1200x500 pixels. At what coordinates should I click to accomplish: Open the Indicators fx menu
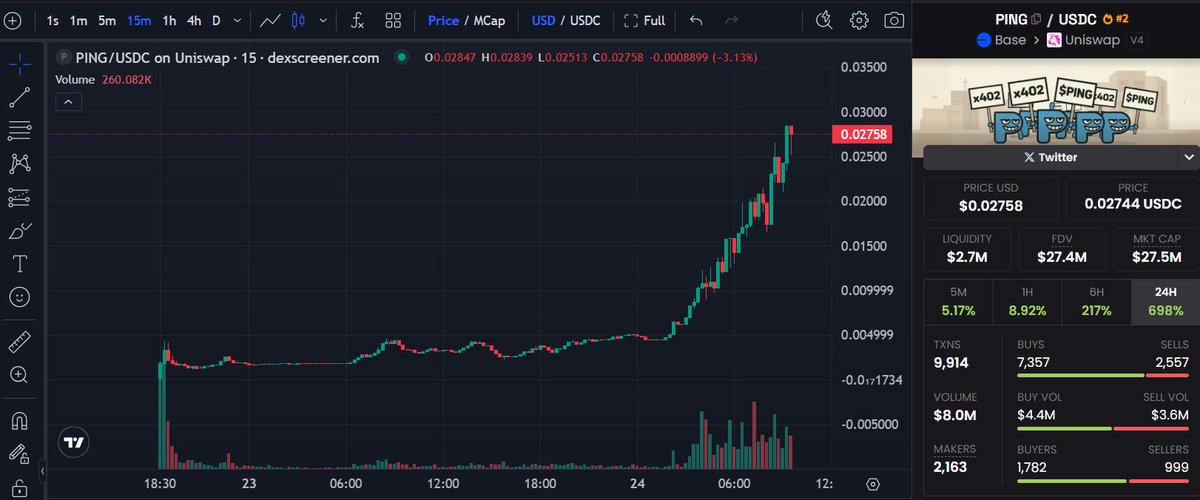point(357,20)
